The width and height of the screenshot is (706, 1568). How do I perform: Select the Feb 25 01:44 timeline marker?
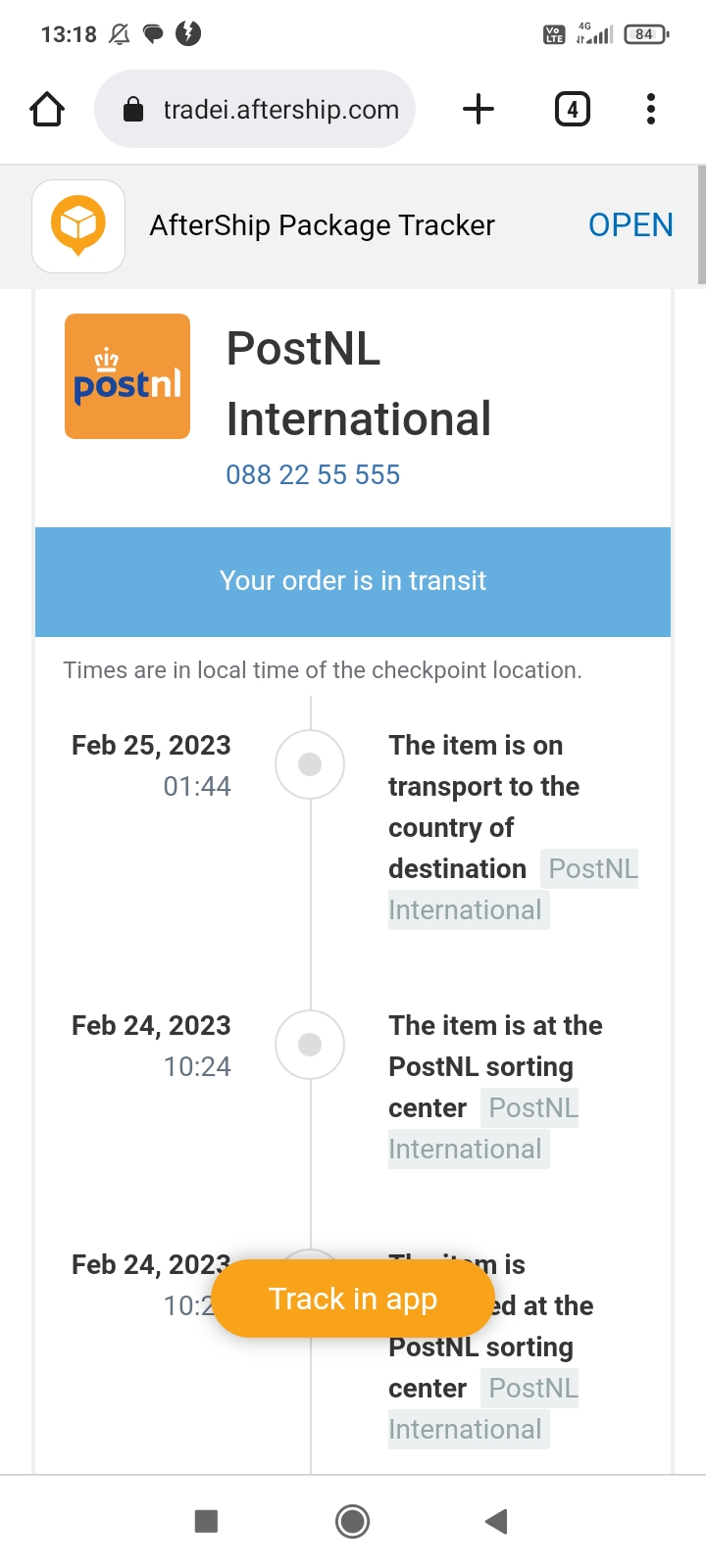(x=310, y=764)
